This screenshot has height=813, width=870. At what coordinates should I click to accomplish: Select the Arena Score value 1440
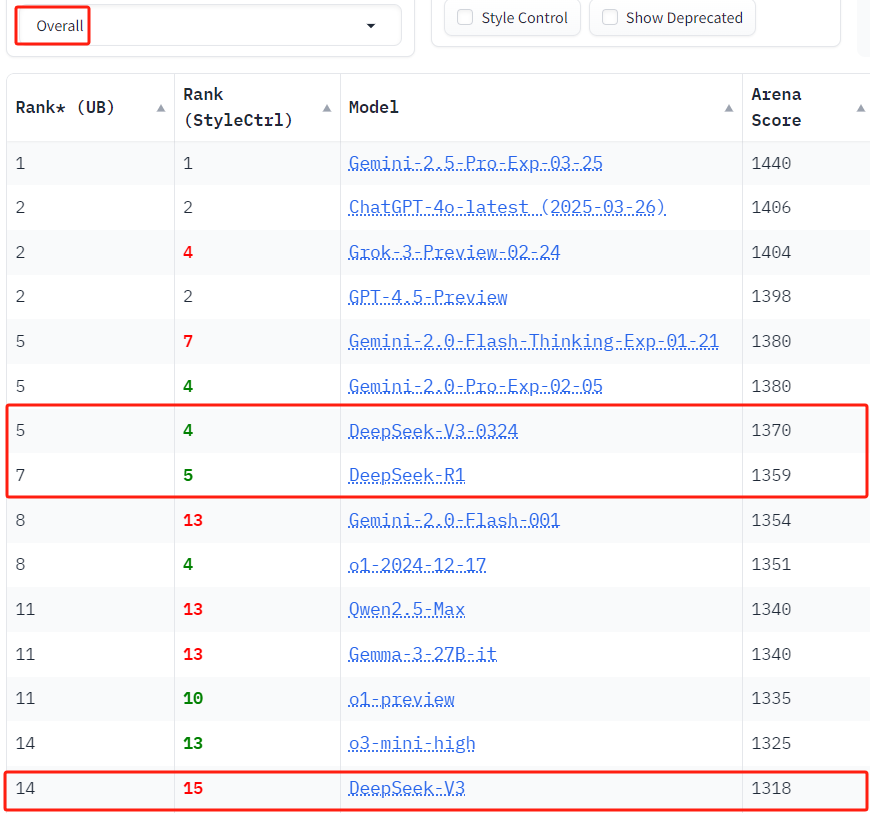(771, 163)
